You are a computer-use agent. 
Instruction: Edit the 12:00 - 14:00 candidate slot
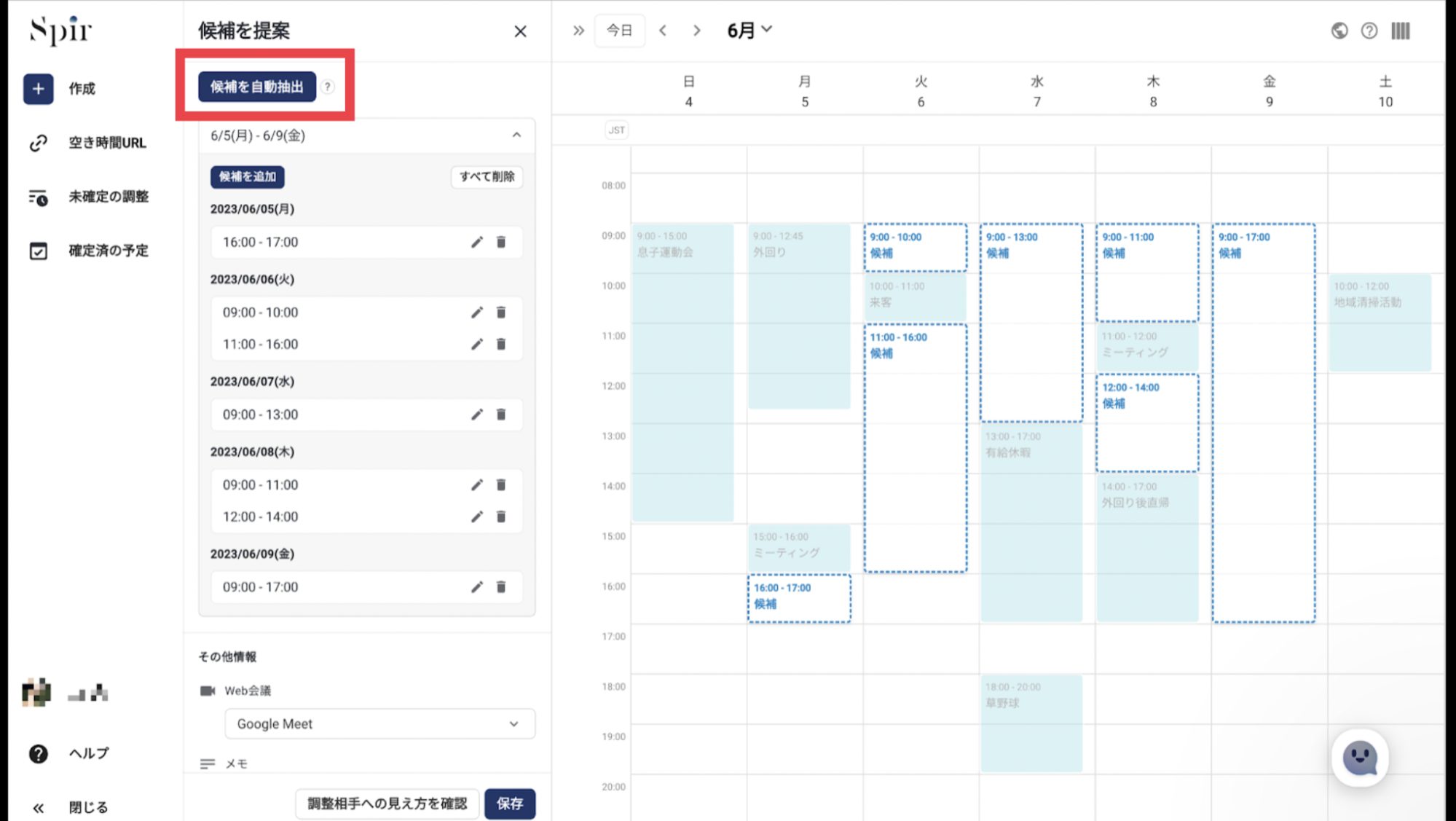[476, 516]
